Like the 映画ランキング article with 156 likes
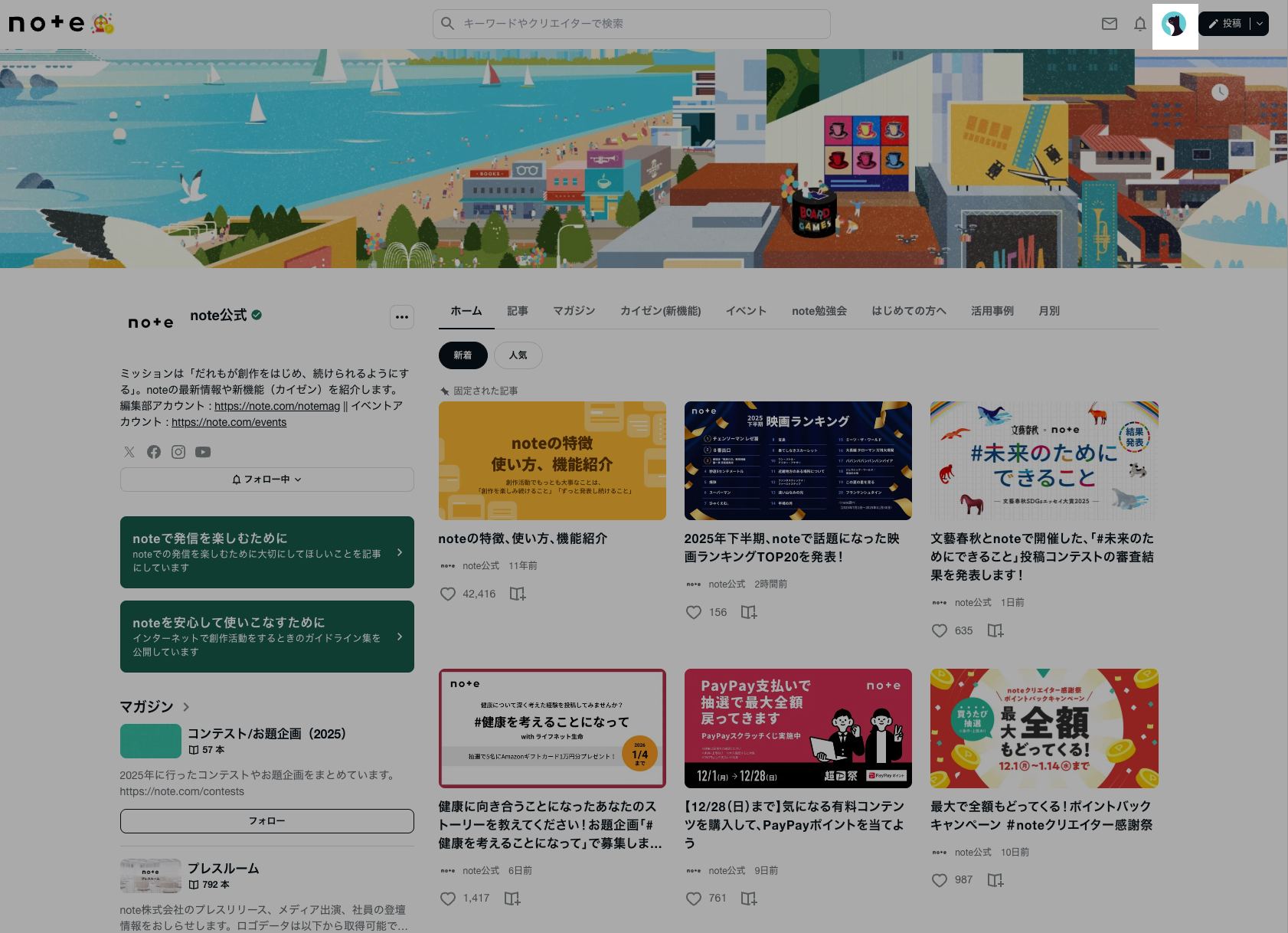 (694, 612)
